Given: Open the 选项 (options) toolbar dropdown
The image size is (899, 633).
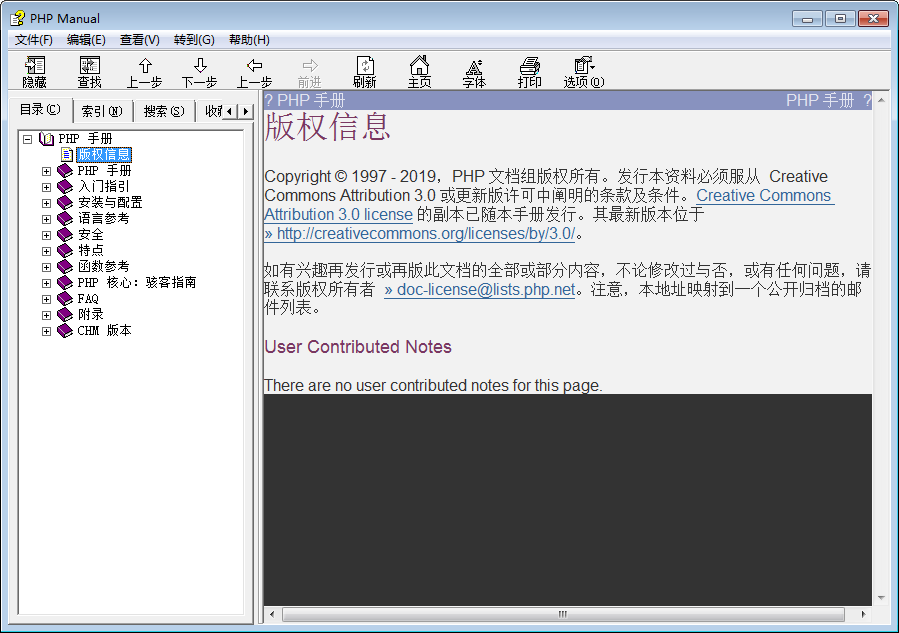Looking at the screenshot, I should tap(584, 66).
